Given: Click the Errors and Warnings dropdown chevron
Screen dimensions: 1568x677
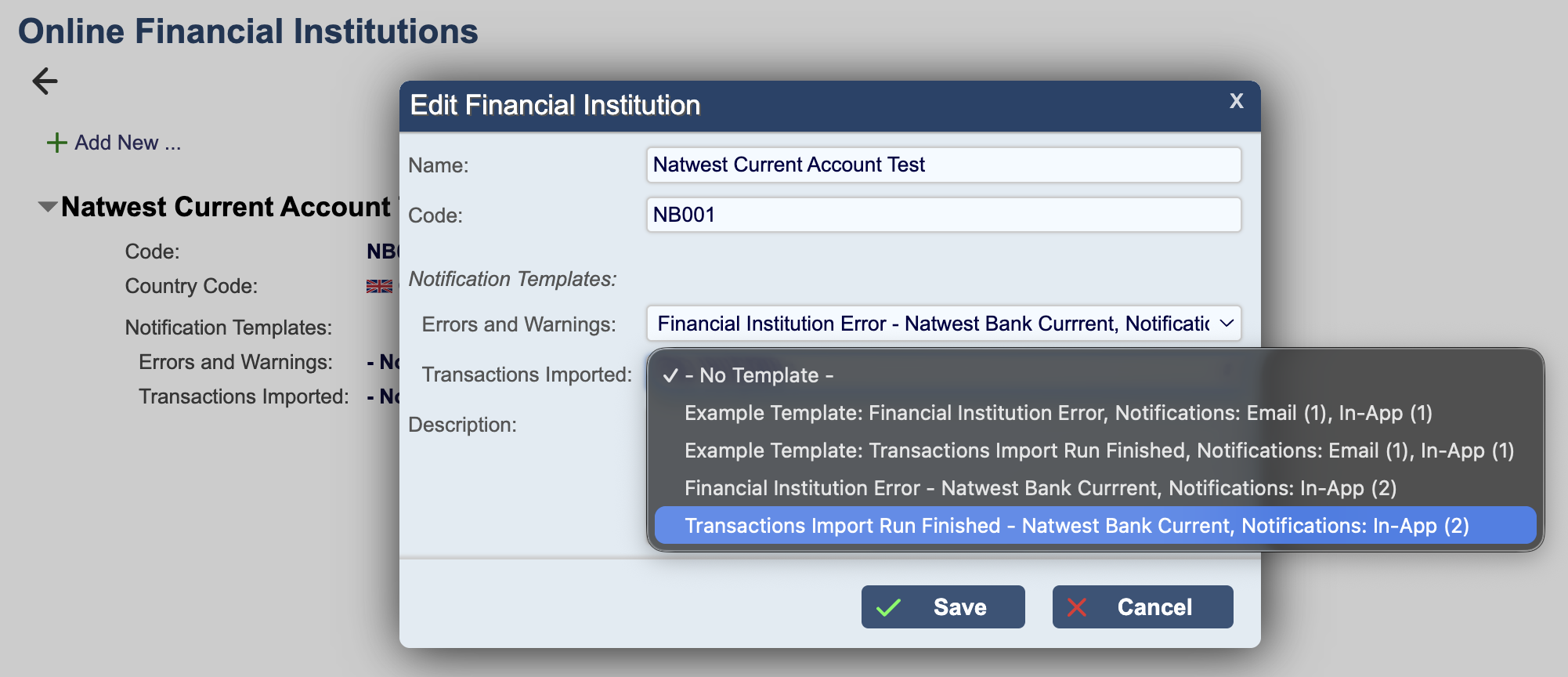Looking at the screenshot, I should [1227, 324].
